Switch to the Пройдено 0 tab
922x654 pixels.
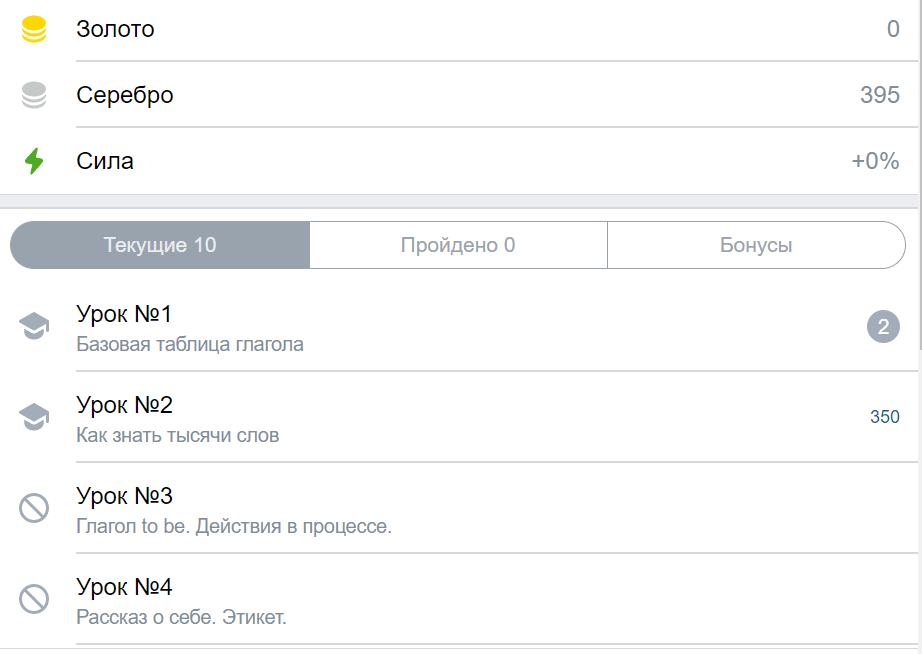[458, 245]
